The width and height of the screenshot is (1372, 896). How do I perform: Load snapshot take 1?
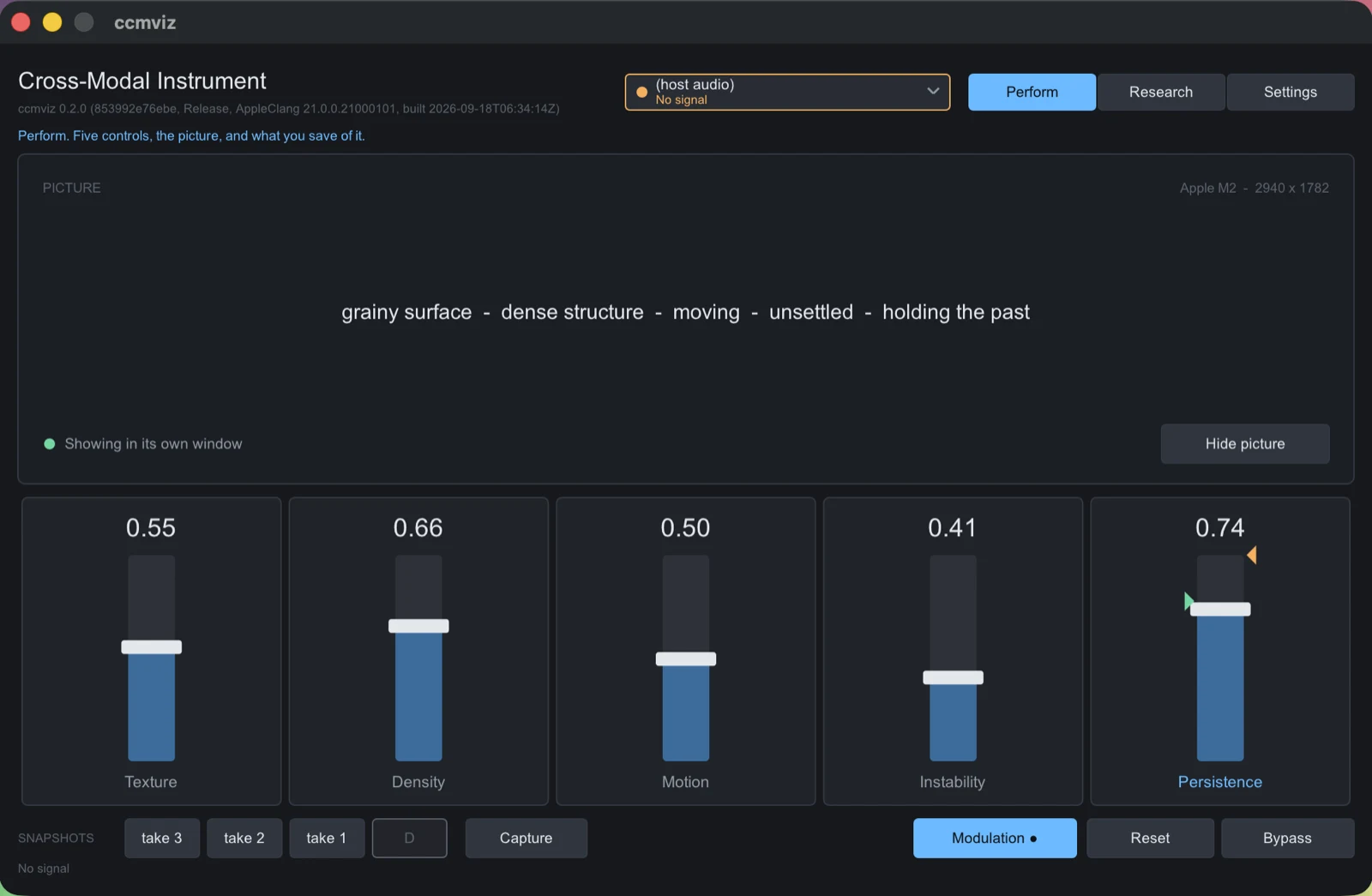click(327, 838)
